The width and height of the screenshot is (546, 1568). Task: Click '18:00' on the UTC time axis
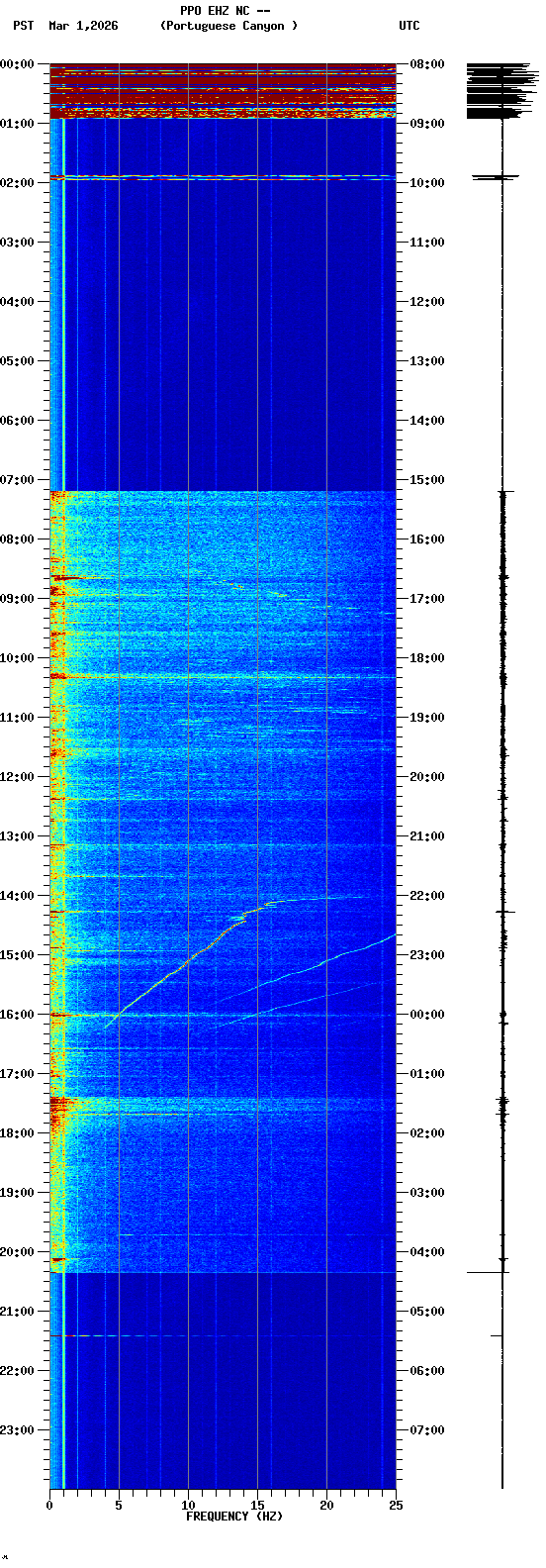(427, 658)
